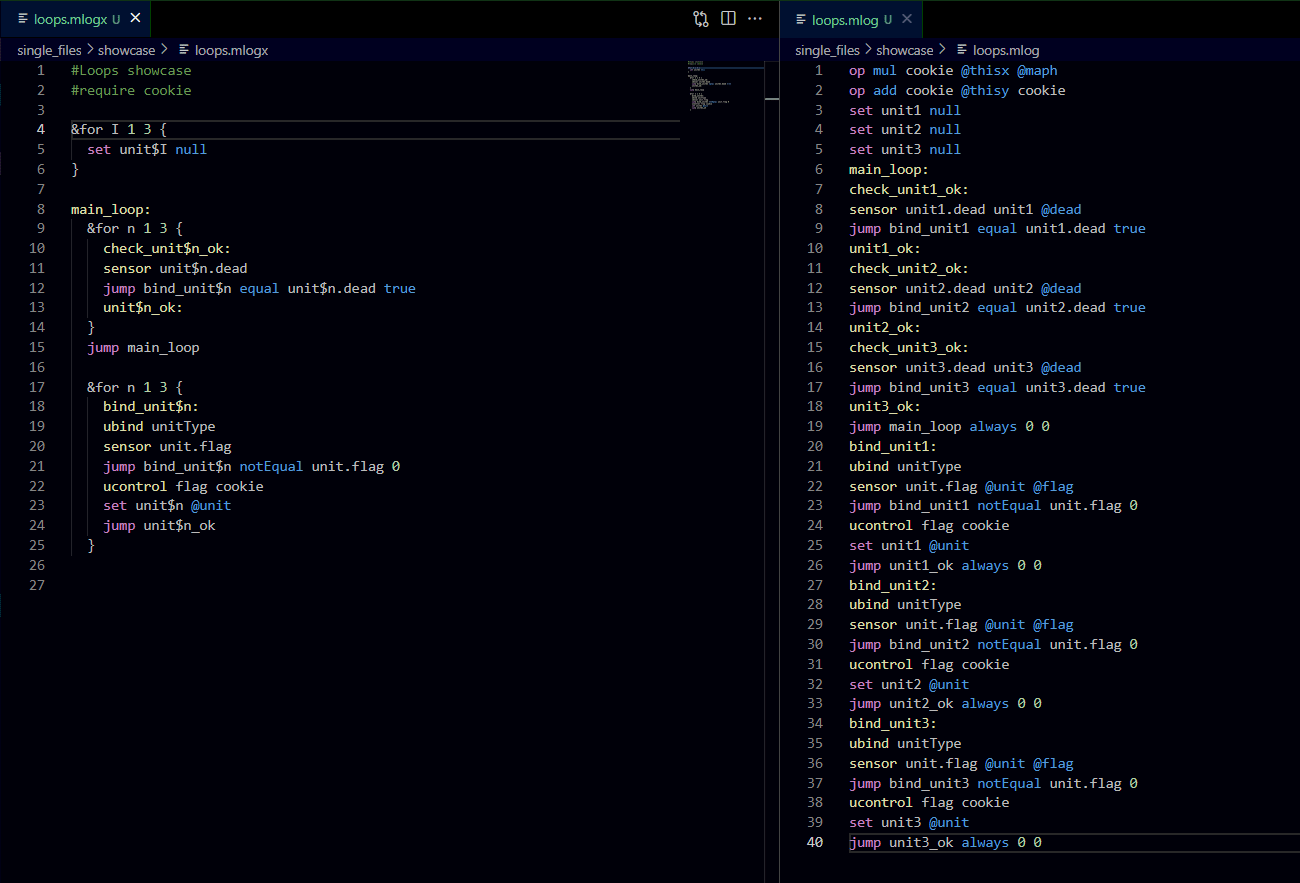Click 'main_loop:' label in loops.mlogx
Screen dimensions: 1300x883
pos(111,209)
